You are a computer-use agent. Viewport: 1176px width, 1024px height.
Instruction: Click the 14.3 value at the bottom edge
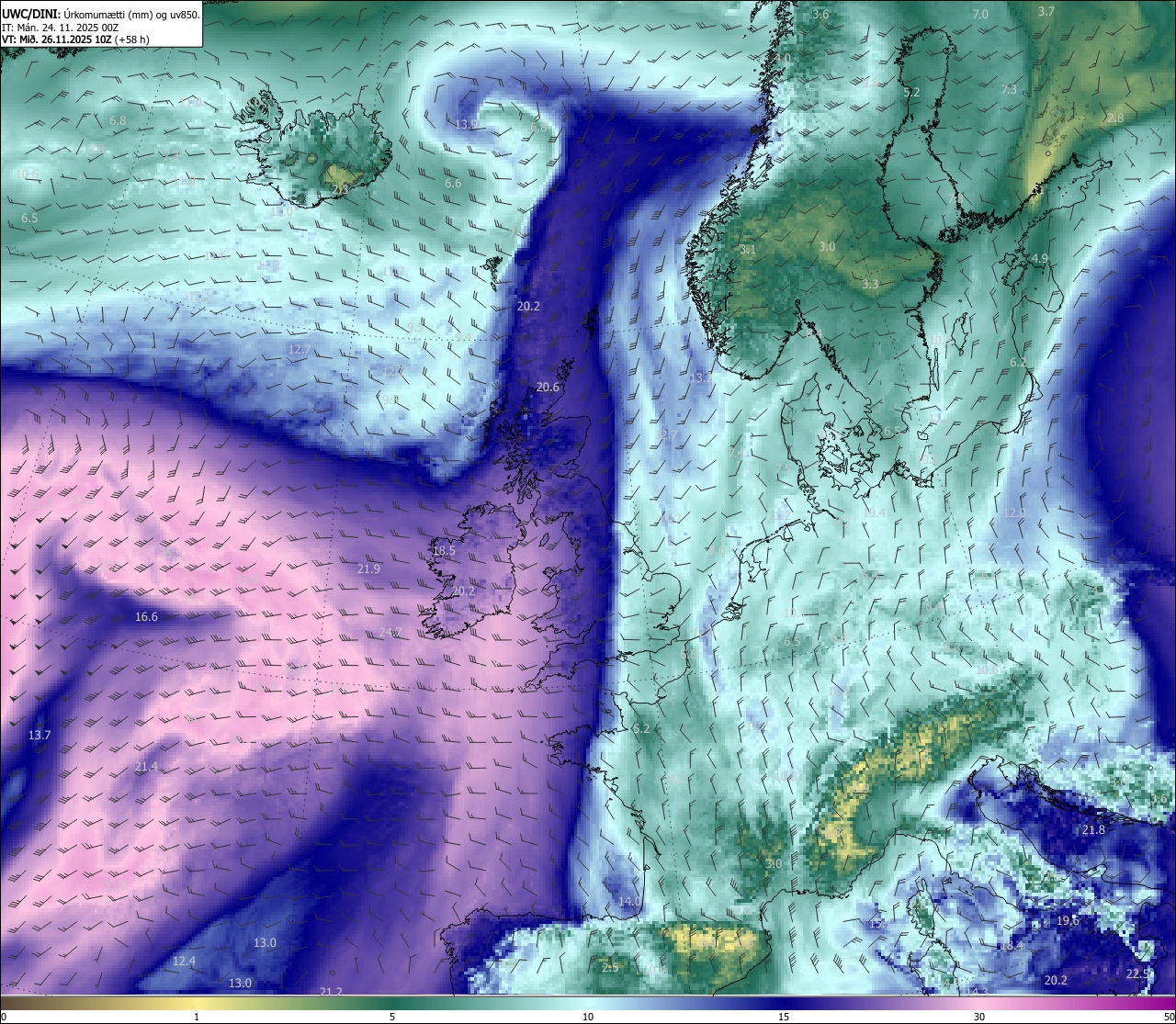(978, 992)
